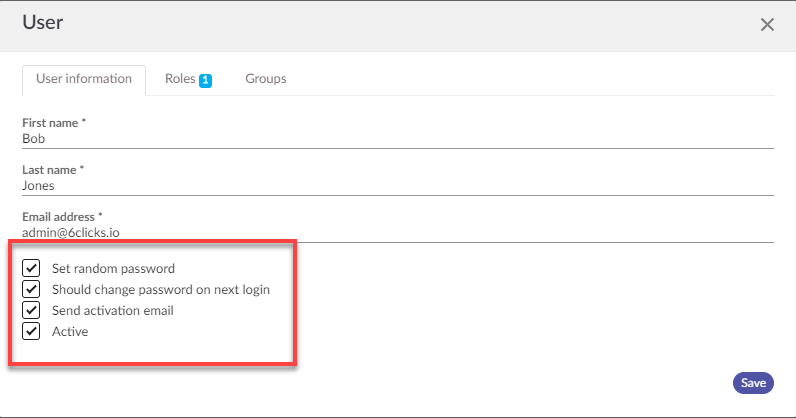Uncheck the Active checkbox
Viewport: 796px width, 418px height.
coord(31,331)
